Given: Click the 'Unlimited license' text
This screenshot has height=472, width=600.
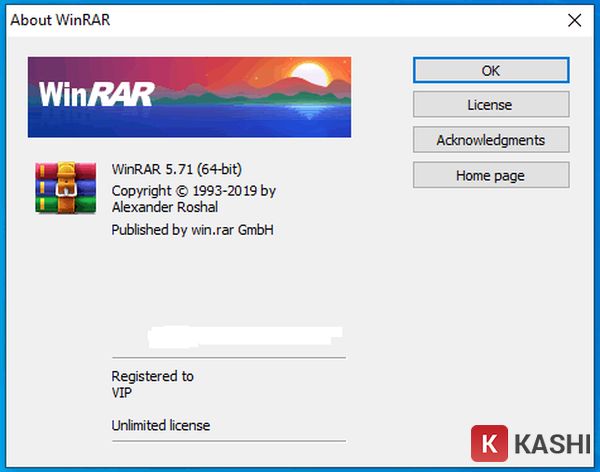Looking at the screenshot, I should [x=161, y=425].
